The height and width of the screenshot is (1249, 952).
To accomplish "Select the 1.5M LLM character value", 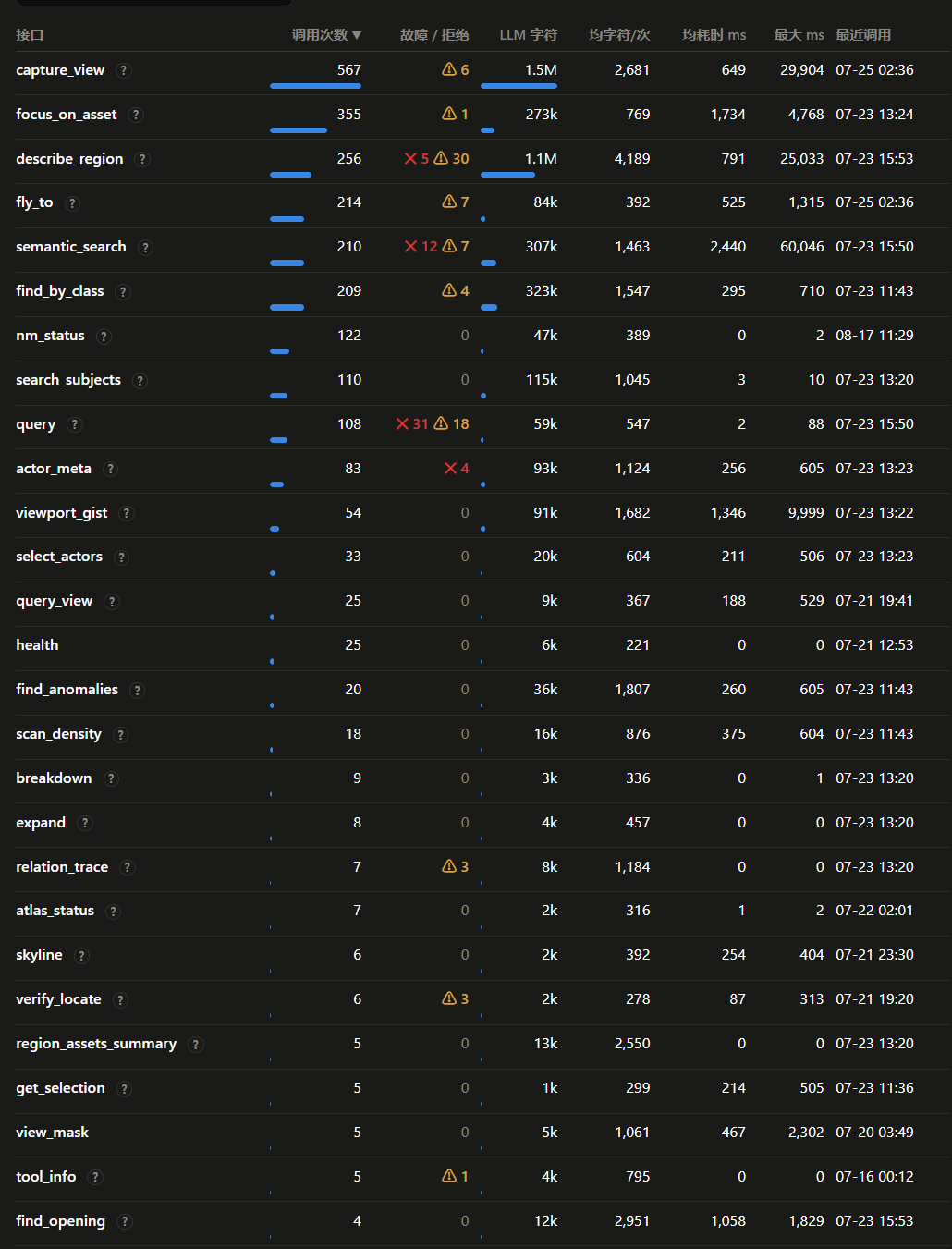I will point(541,70).
